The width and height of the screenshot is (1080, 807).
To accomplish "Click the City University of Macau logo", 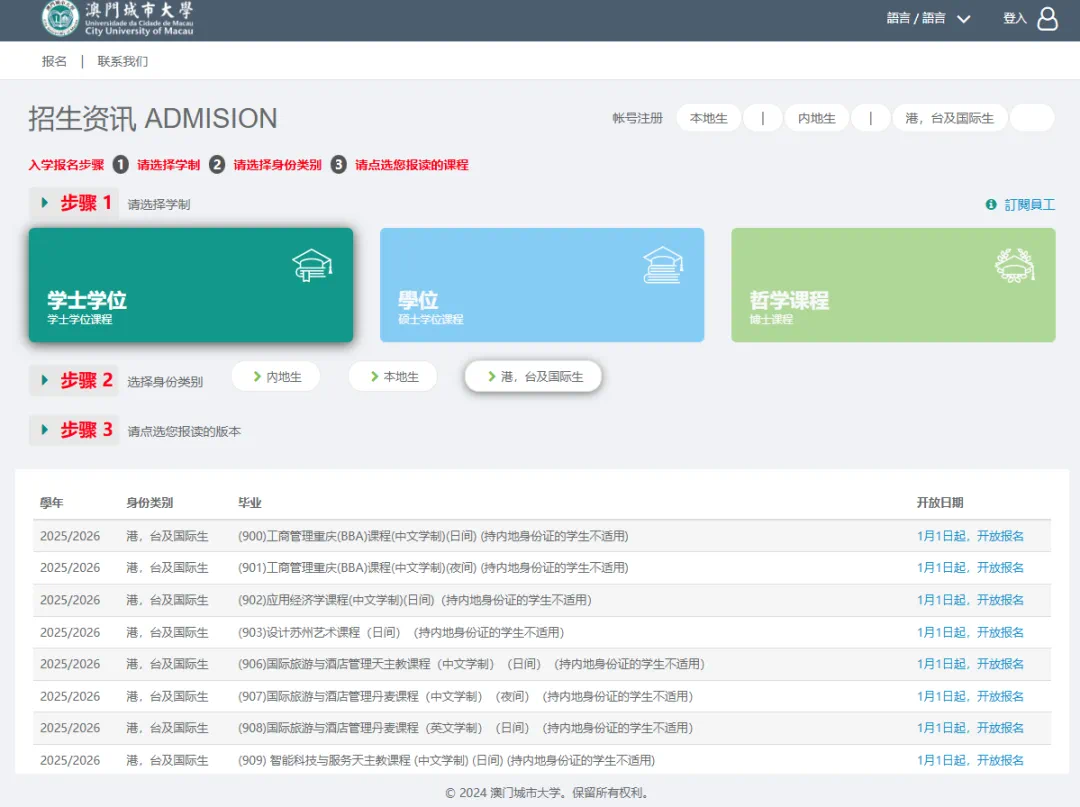I will pos(118,19).
